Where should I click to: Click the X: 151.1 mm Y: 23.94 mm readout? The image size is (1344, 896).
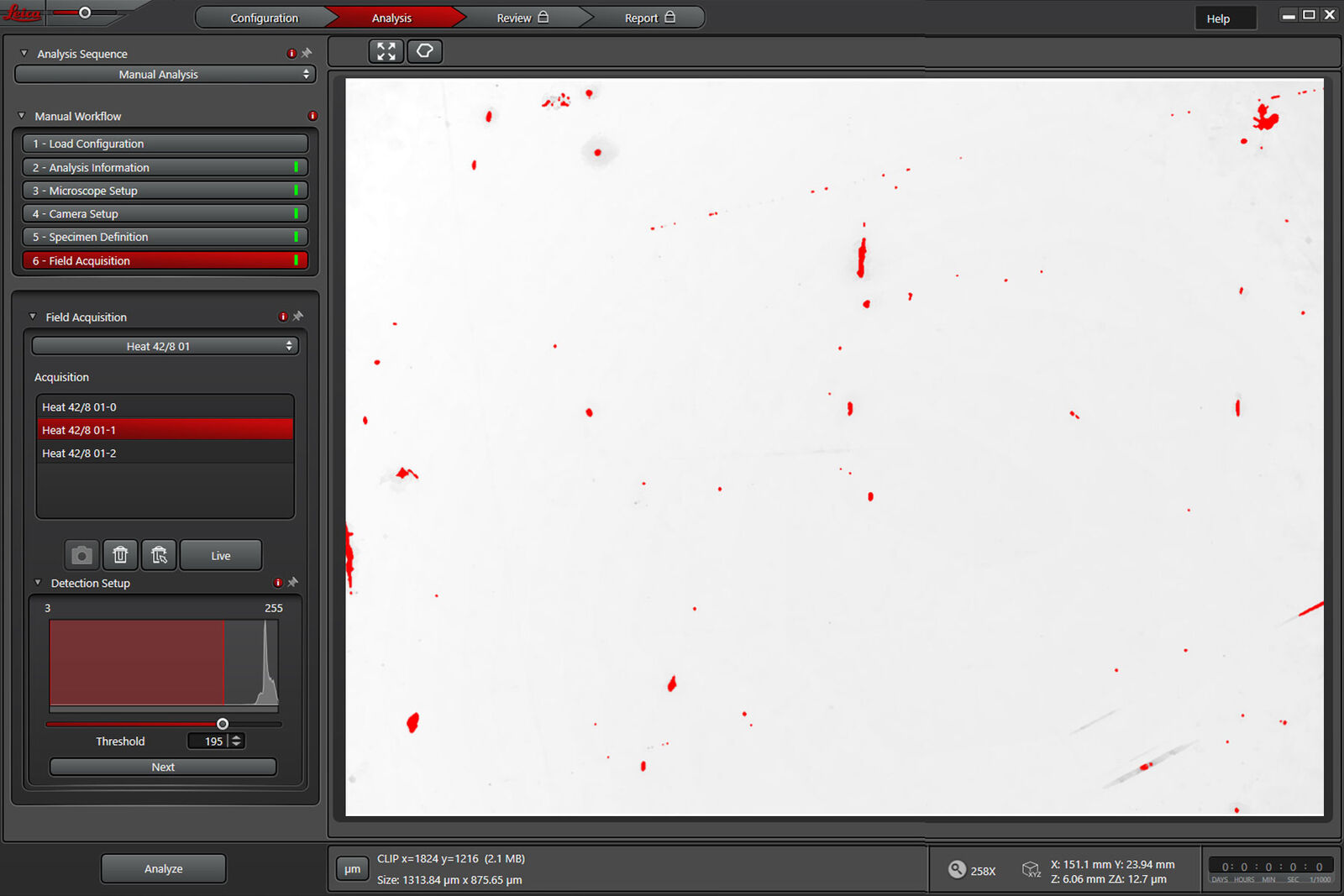tap(1112, 864)
